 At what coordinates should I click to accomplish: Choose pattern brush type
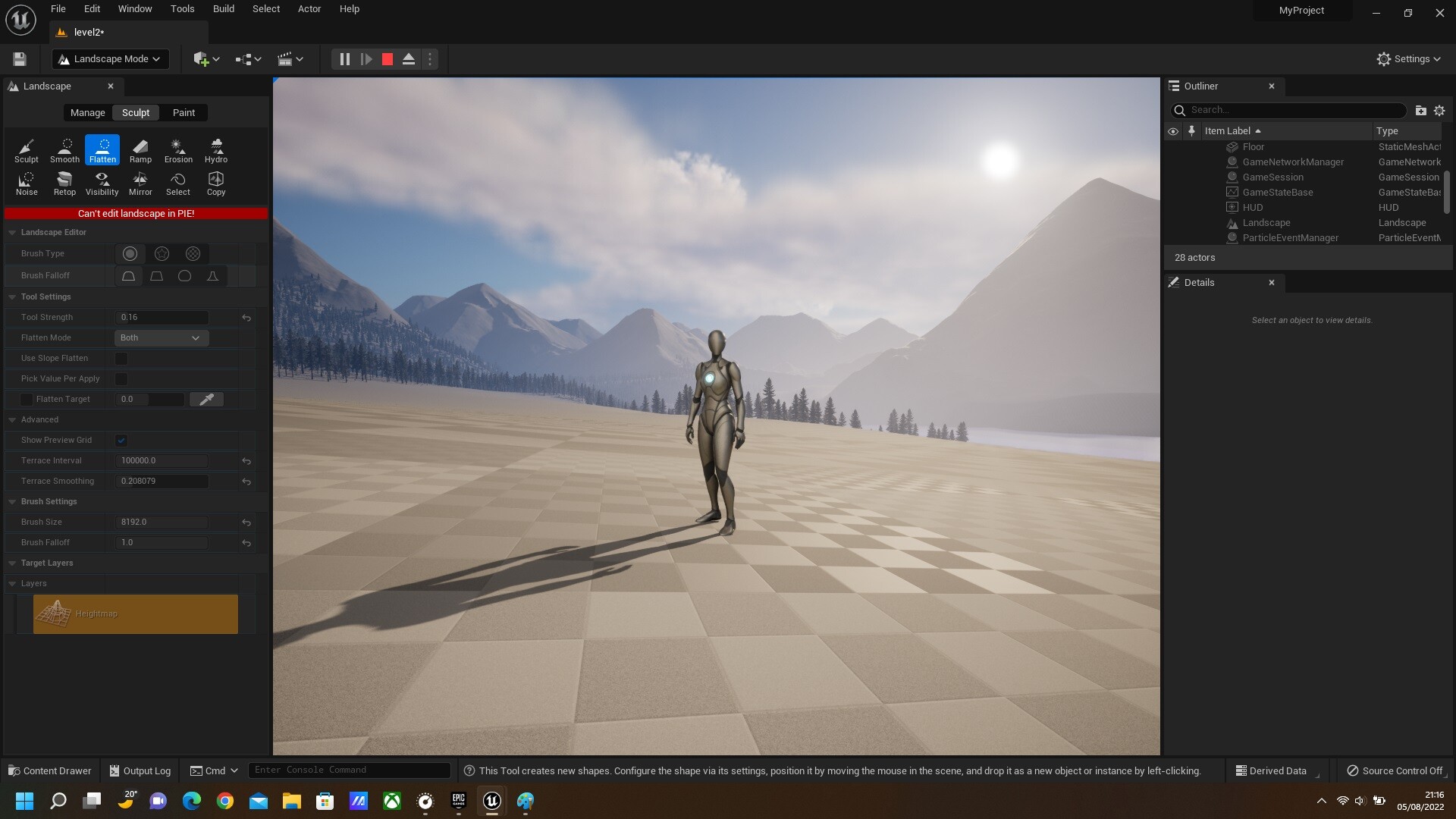(193, 254)
